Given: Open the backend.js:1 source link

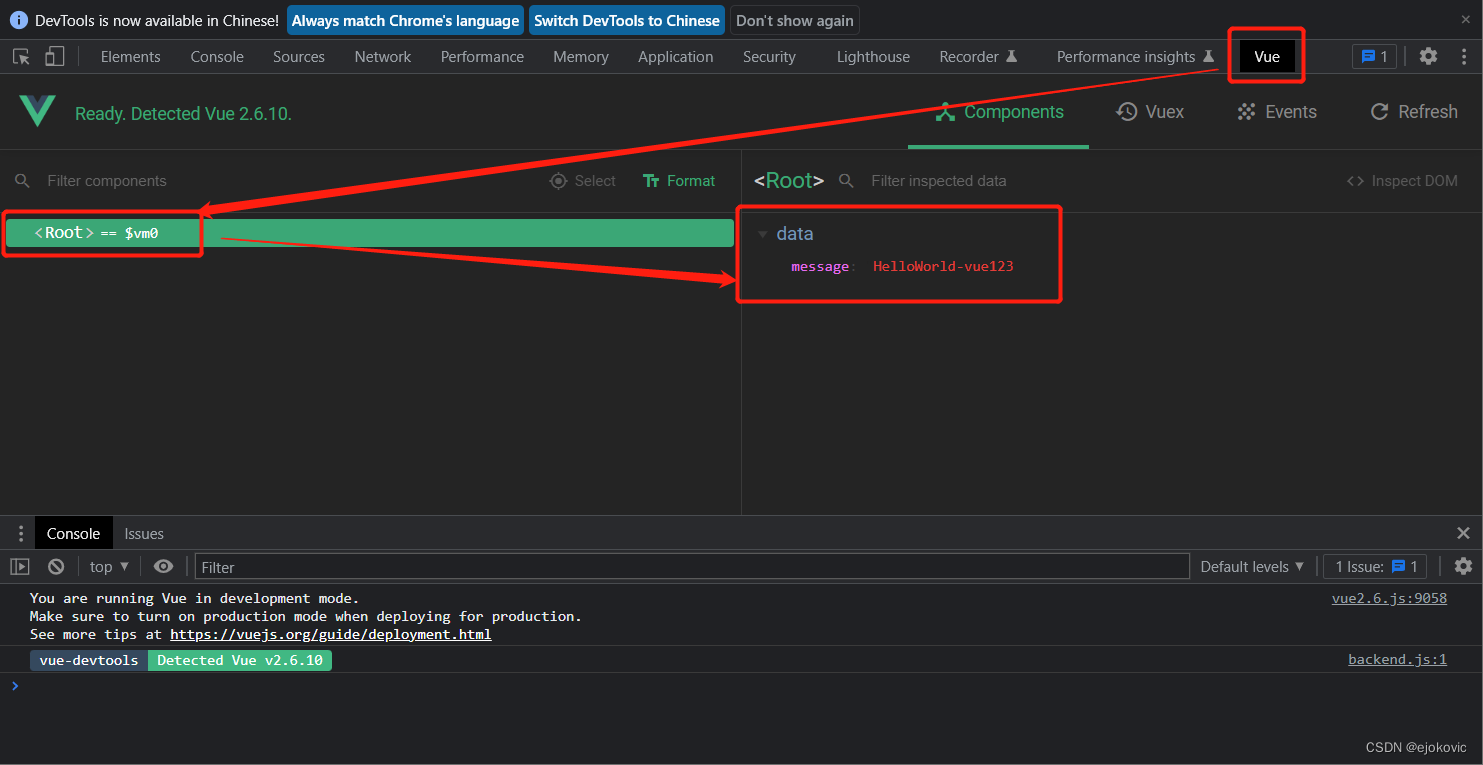Looking at the screenshot, I should [1397, 659].
